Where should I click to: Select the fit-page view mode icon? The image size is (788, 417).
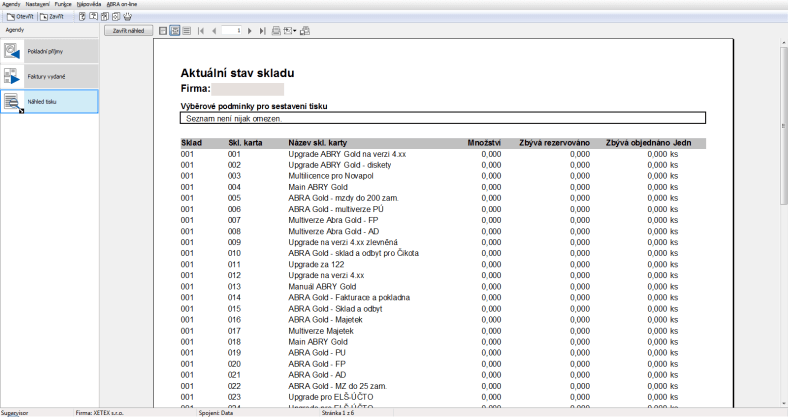(174, 31)
